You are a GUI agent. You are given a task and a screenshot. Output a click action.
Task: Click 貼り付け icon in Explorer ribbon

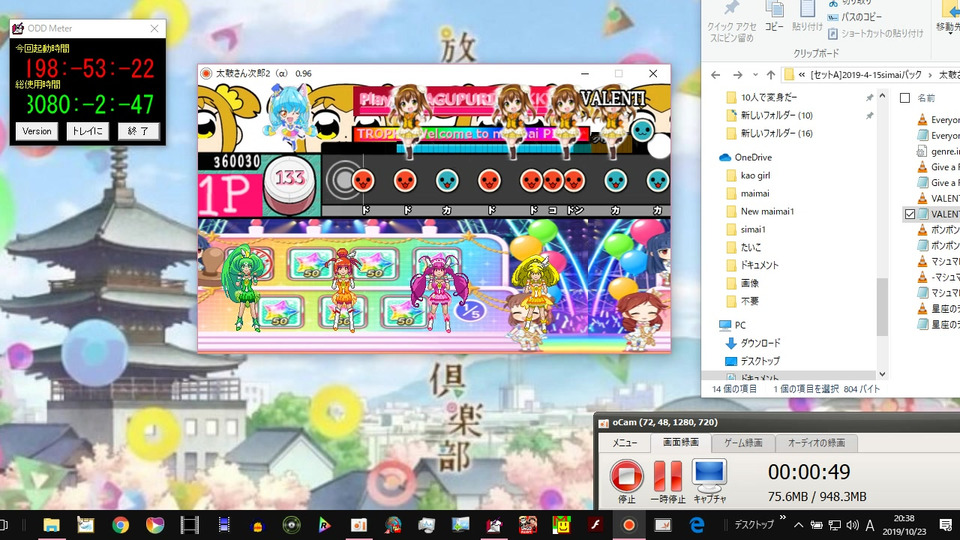click(x=808, y=17)
